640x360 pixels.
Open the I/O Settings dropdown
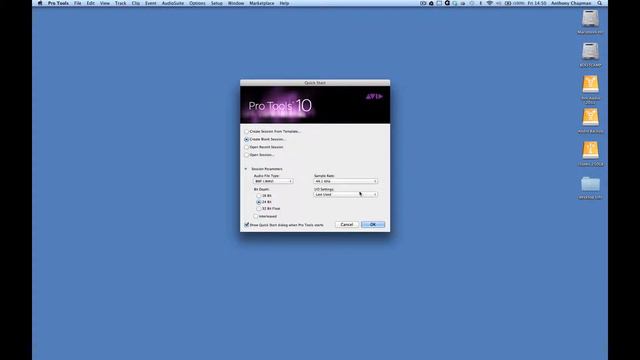[x=345, y=195]
